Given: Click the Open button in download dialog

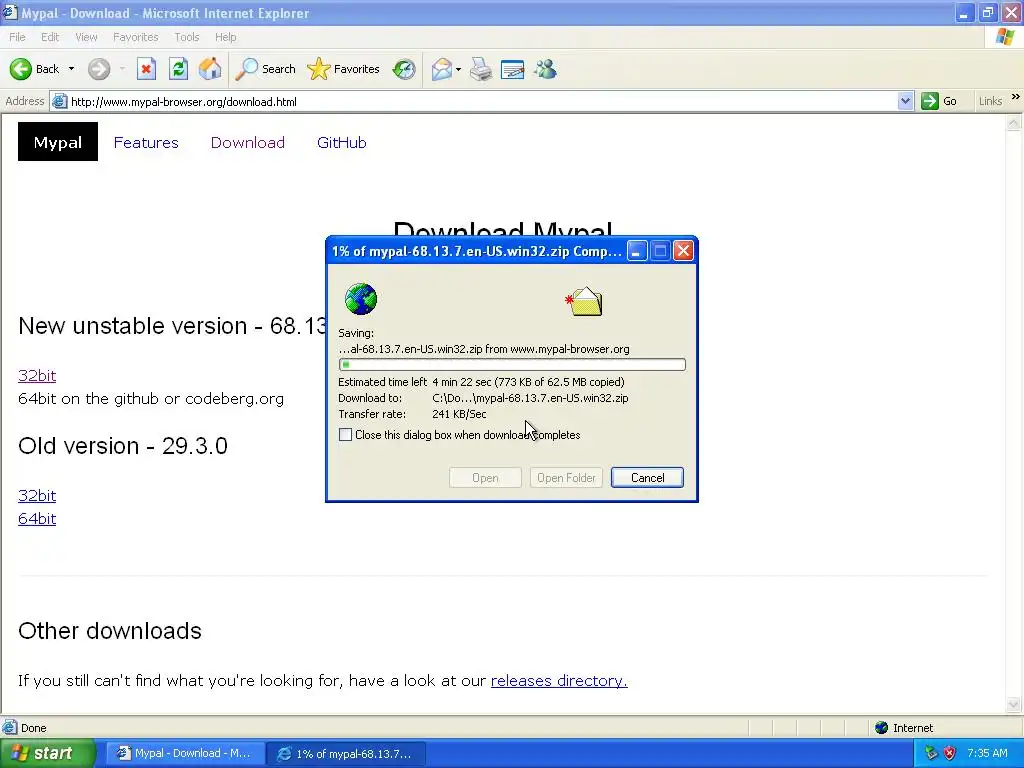Looking at the screenshot, I should point(485,477).
